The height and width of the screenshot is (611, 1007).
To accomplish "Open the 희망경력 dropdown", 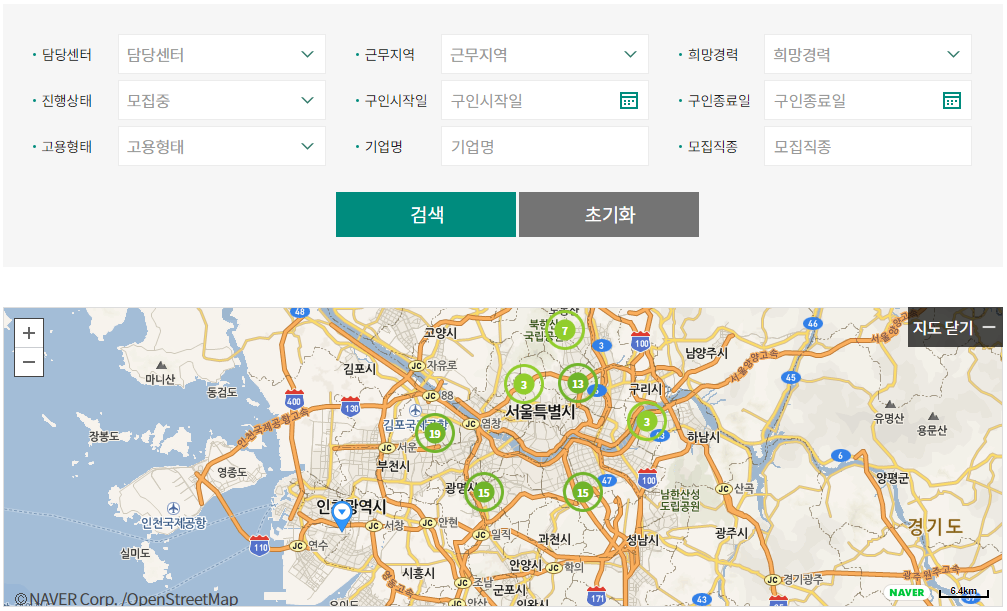I will (x=867, y=54).
